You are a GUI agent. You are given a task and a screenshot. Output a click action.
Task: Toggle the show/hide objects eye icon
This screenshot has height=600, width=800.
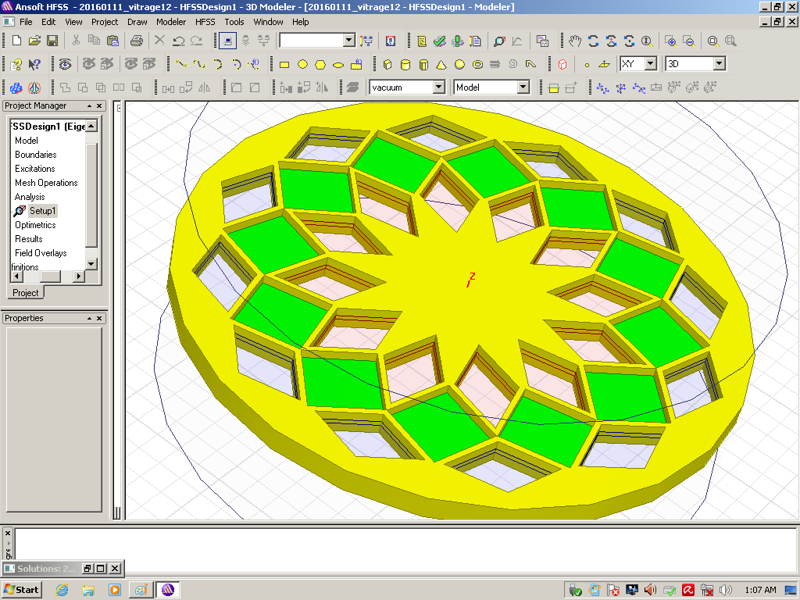coord(66,64)
